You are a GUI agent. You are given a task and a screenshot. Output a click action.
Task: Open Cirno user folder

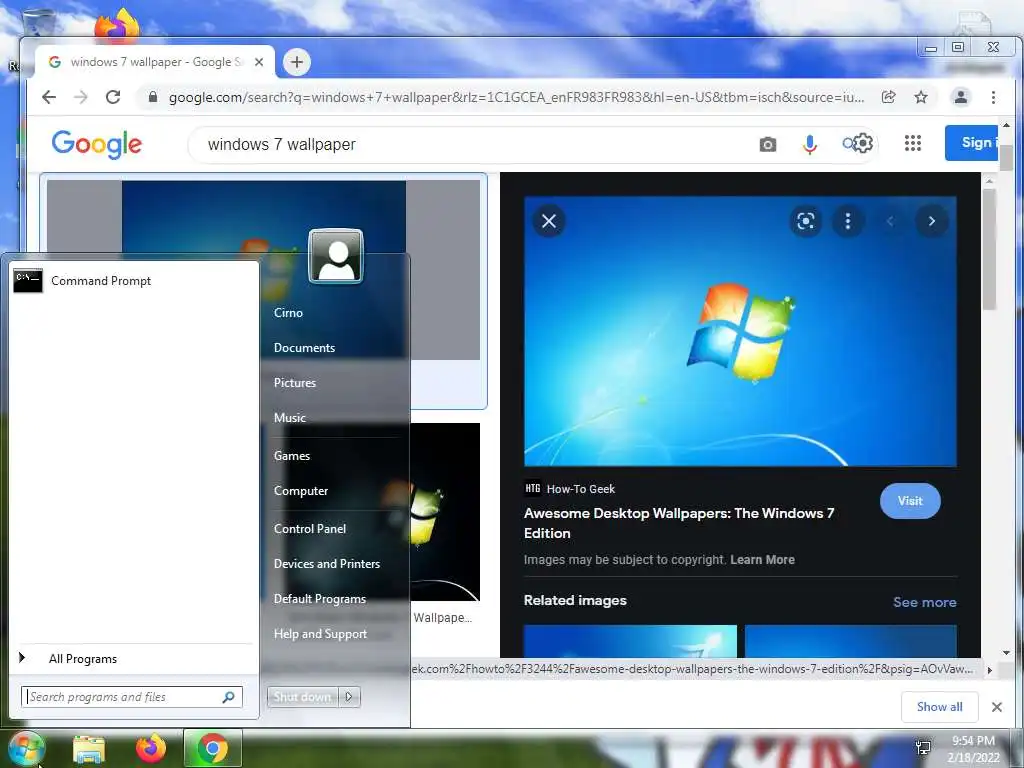pos(289,313)
